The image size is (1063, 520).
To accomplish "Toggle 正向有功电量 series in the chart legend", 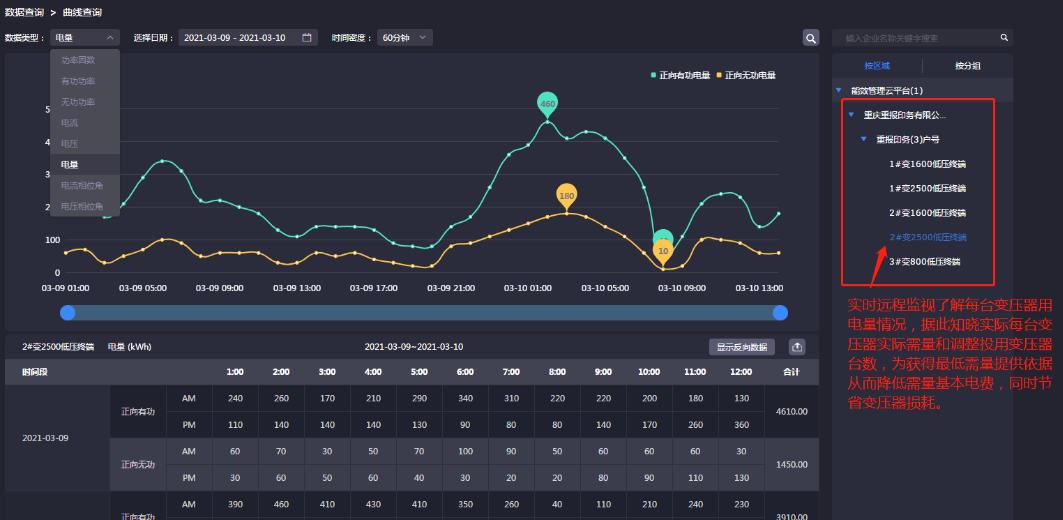I will click(681, 75).
